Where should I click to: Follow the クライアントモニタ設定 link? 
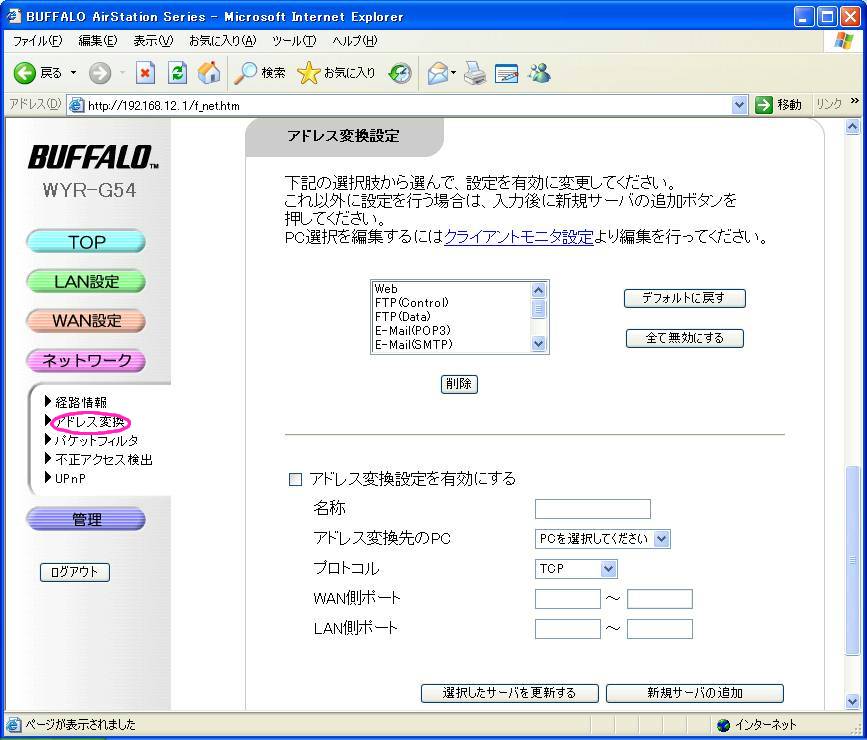coord(518,238)
